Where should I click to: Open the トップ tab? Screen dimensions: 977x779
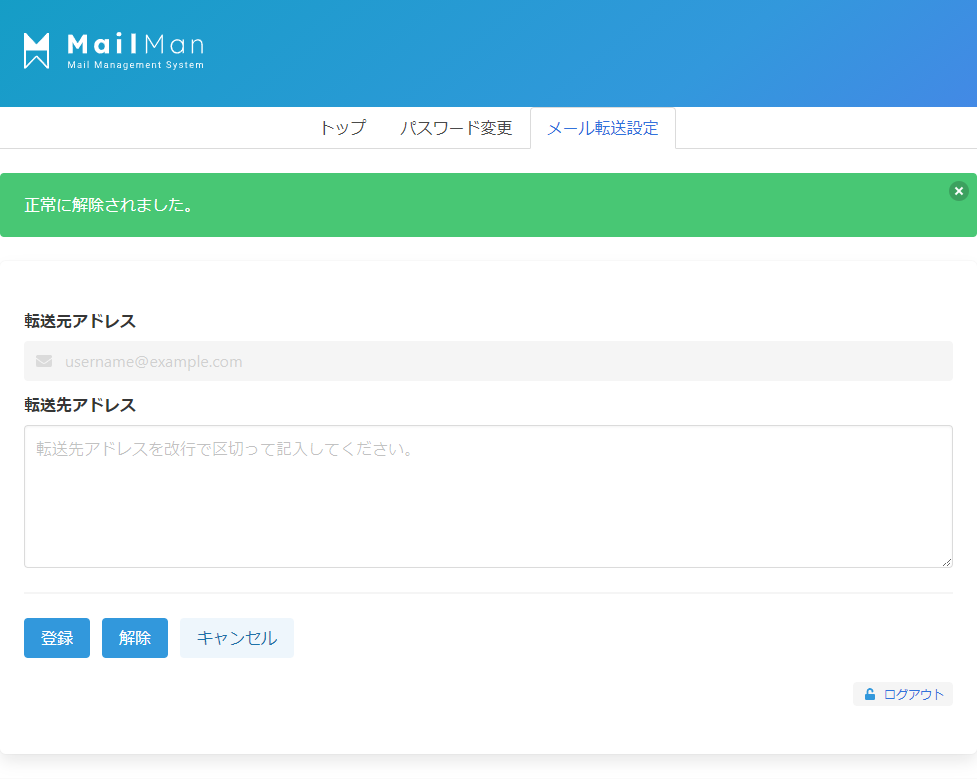click(x=342, y=128)
